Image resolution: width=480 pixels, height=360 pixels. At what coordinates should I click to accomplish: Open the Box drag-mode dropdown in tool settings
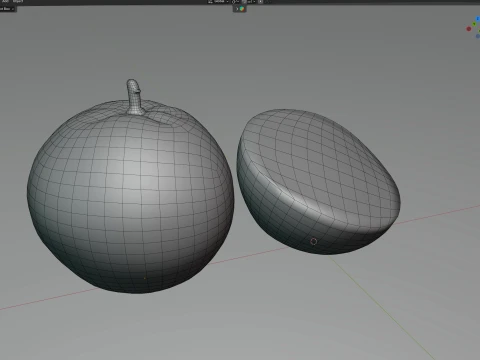pos(8,9)
